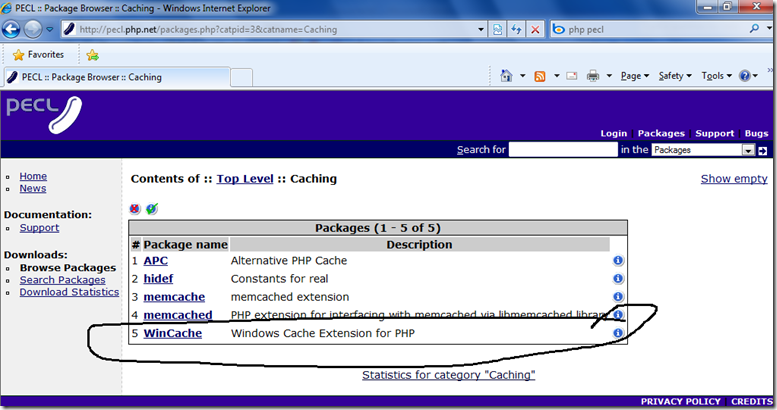Viewport: 777px width, 410px height.
Task: Follow the Login link in header
Action: pos(613,133)
